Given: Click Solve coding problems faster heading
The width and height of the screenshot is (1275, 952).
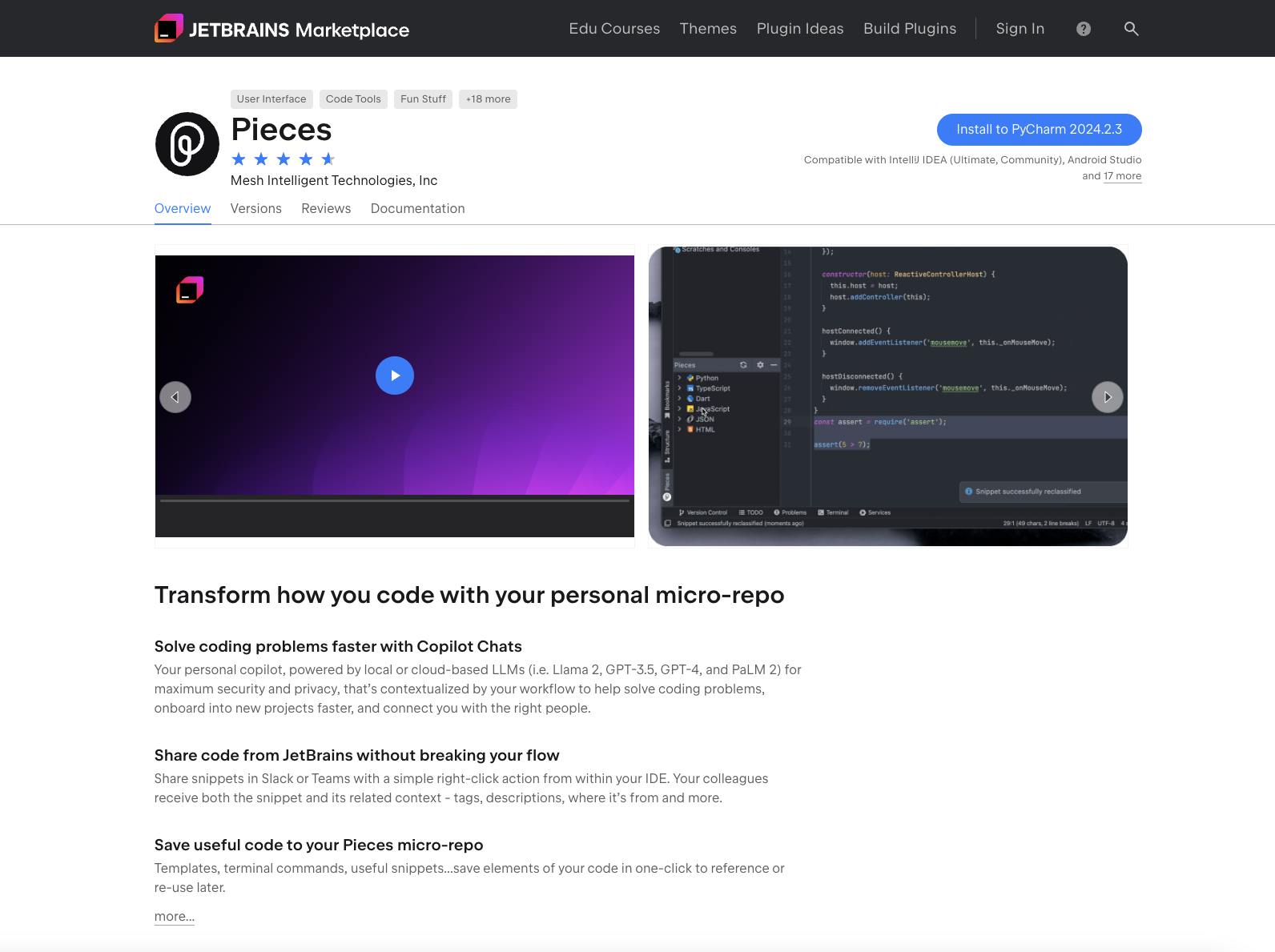Looking at the screenshot, I should coord(338,646).
